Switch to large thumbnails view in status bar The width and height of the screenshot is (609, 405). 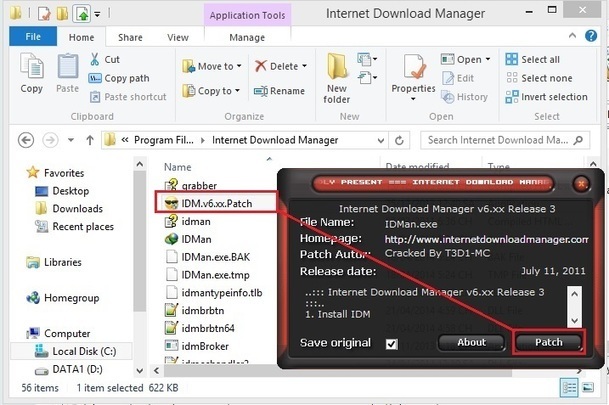[x=590, y=387]
